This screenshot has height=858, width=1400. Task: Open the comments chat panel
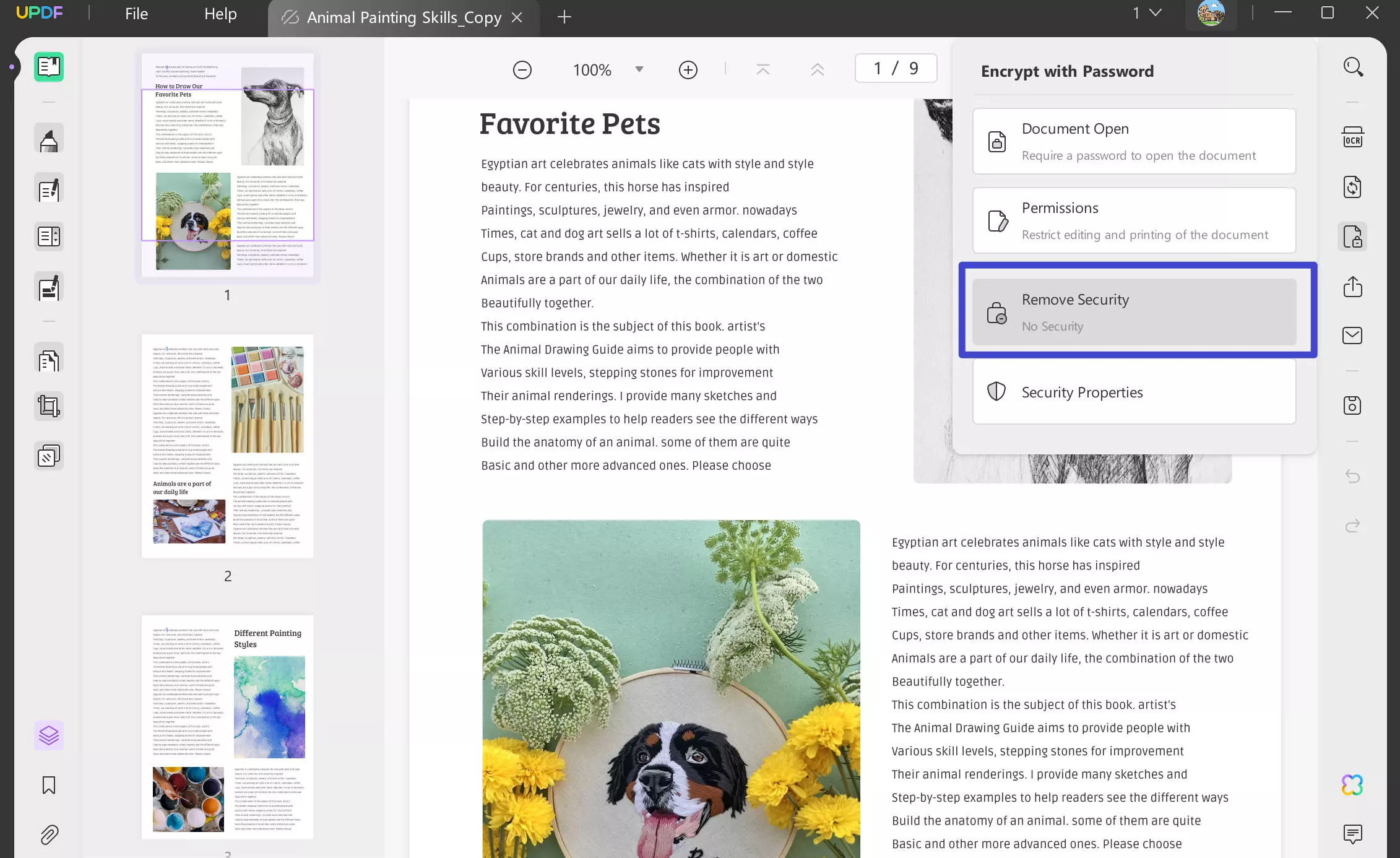(x=1352, y=834)
